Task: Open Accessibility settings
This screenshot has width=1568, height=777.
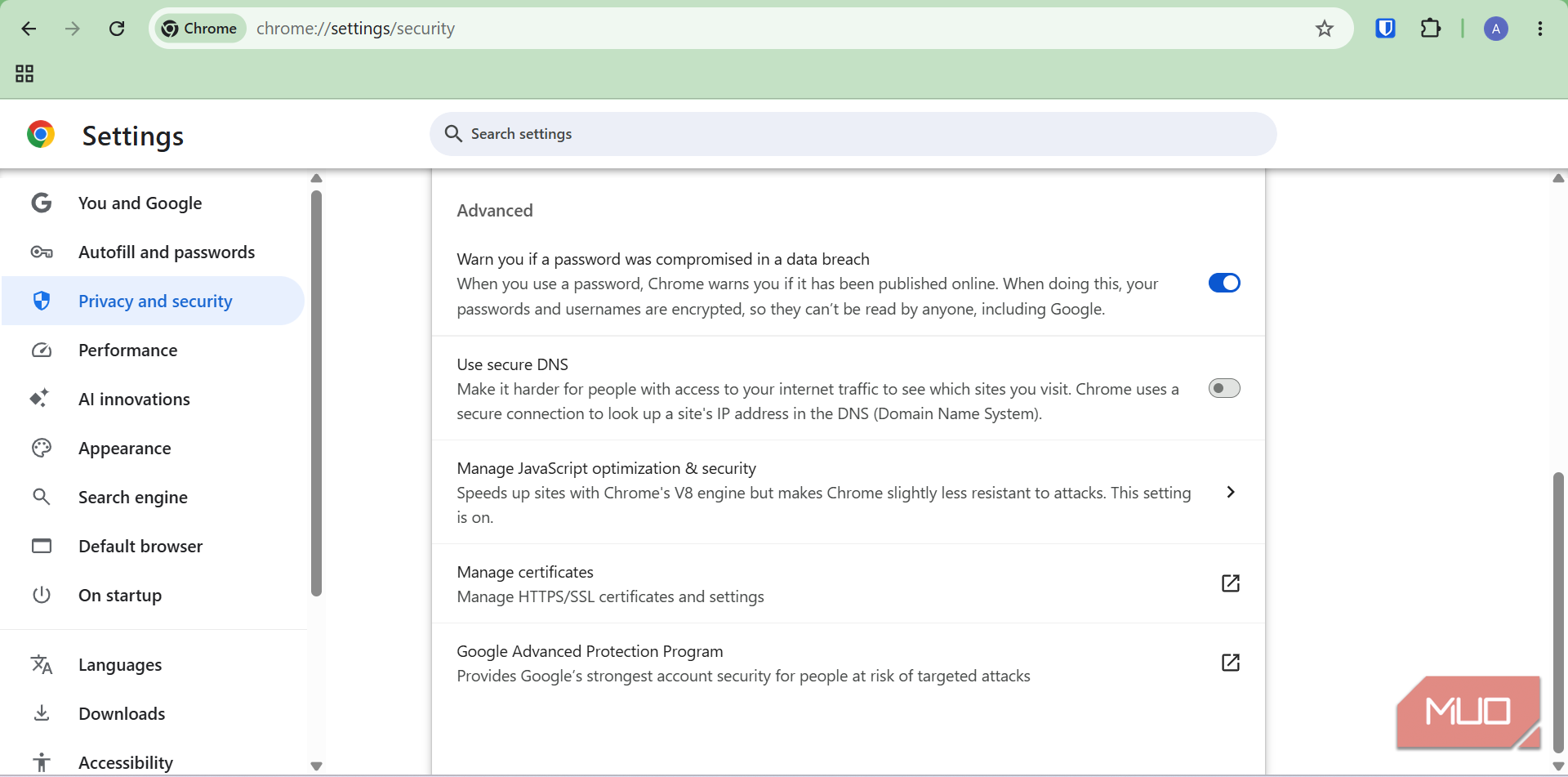Action: point(154,762)
